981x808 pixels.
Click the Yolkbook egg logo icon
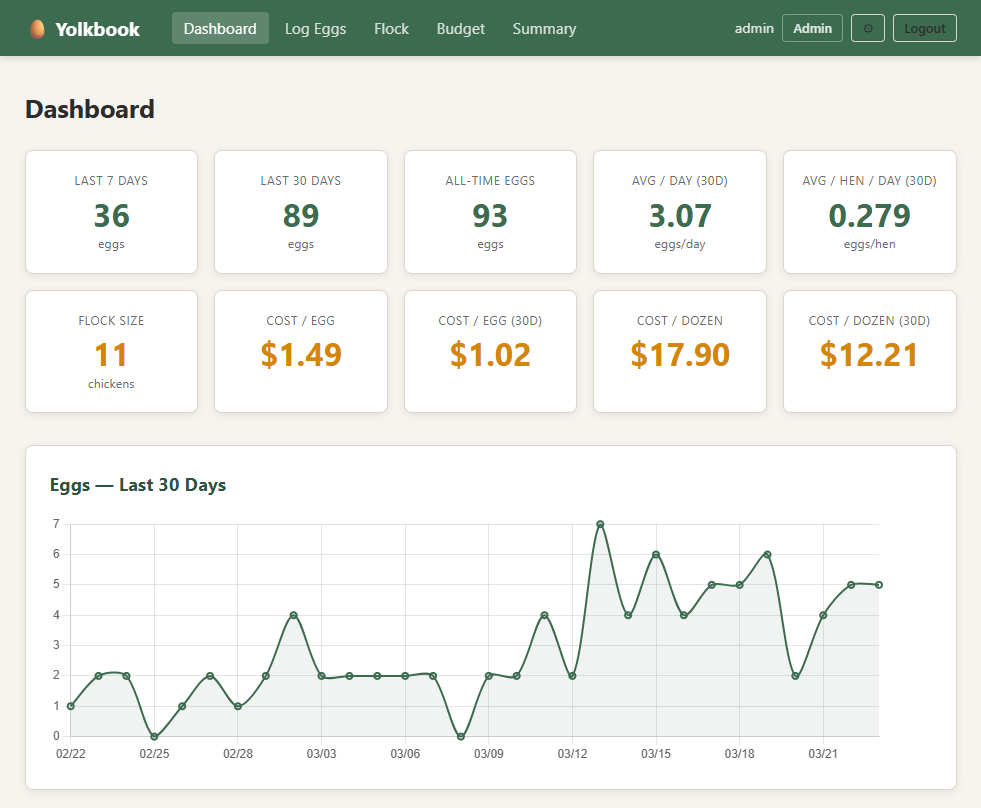[40, 27]
